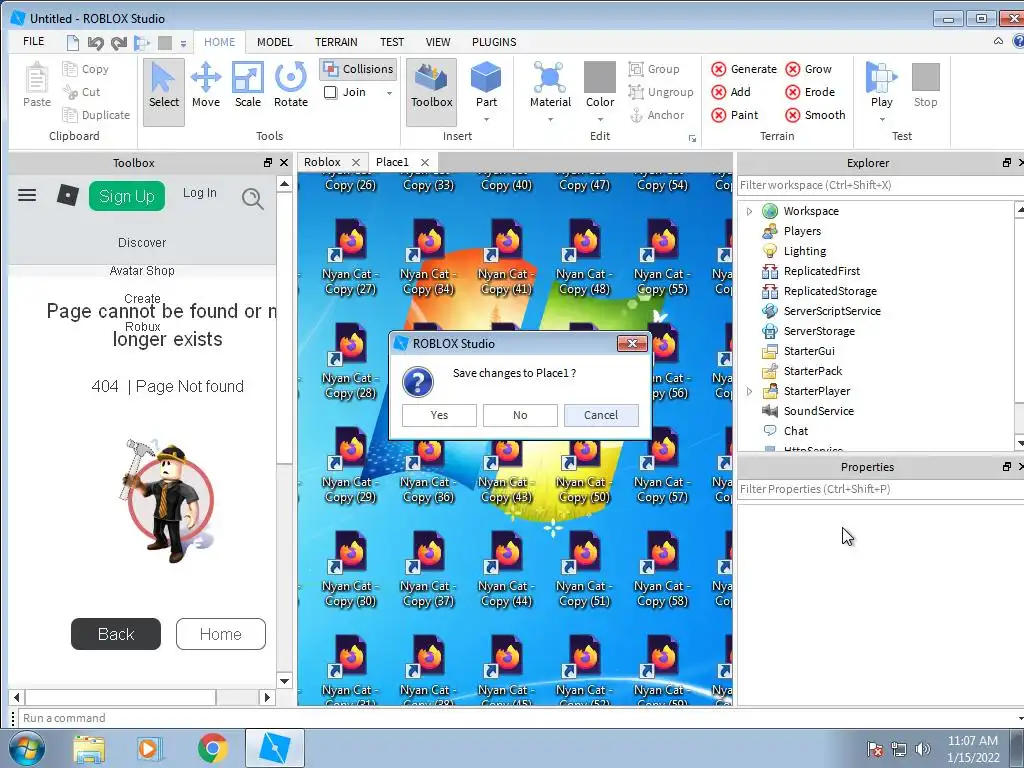1024x768 pixels.
Task: Open the Color dropdown arrow
Action: (600, 120)
